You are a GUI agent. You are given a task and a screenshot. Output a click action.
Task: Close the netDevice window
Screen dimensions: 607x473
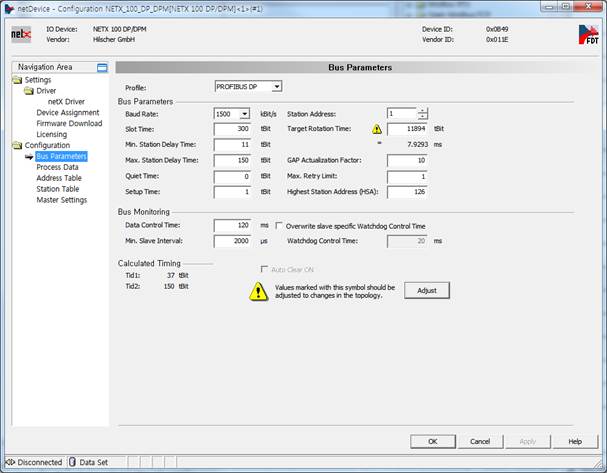click(588, 7)
